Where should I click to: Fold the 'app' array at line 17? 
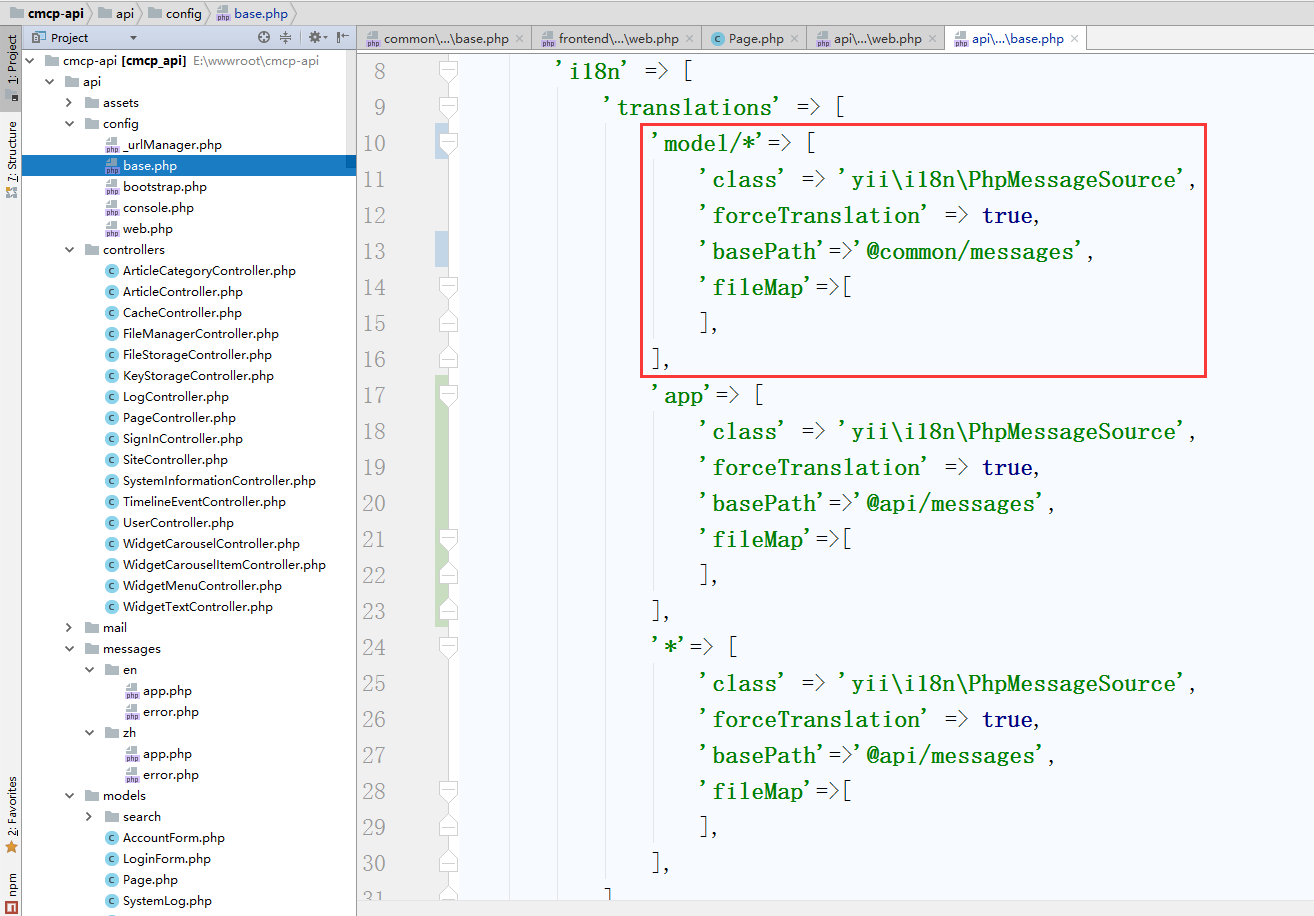click(448, 396)
